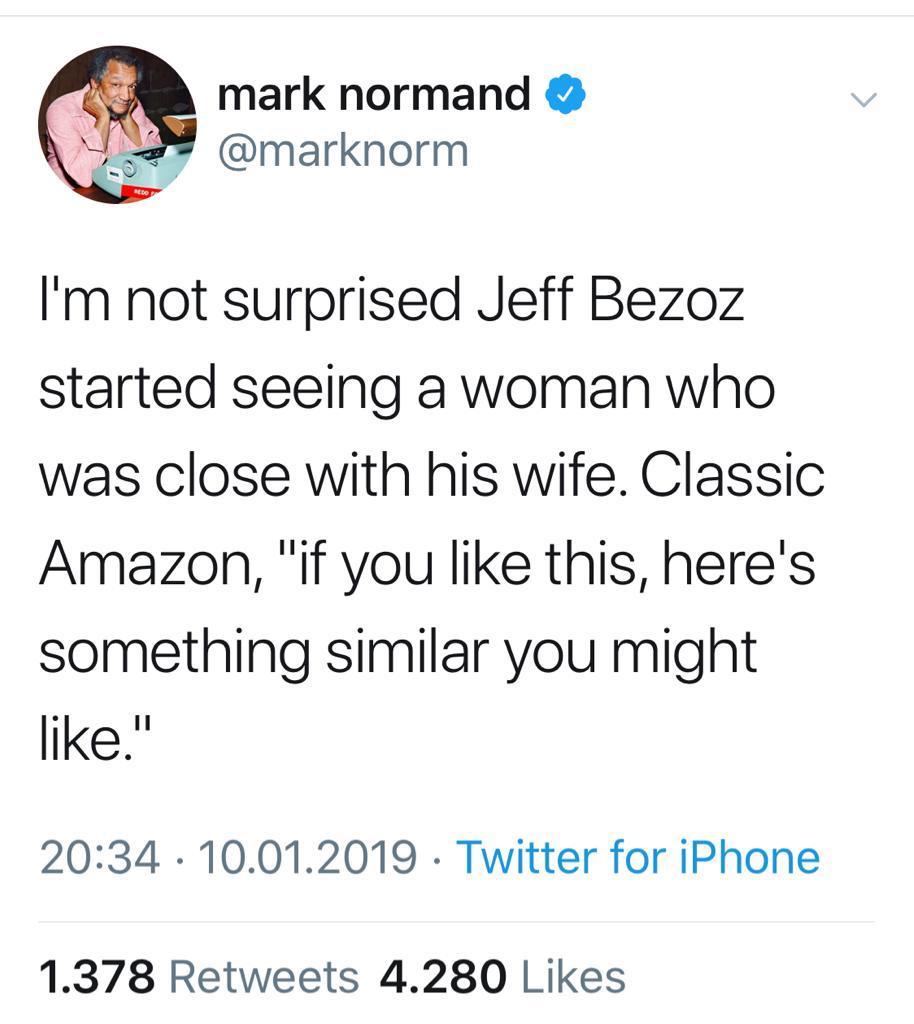Click the final word "like." of the tweet
914x1024 pixels.
(x=98, y=739)
